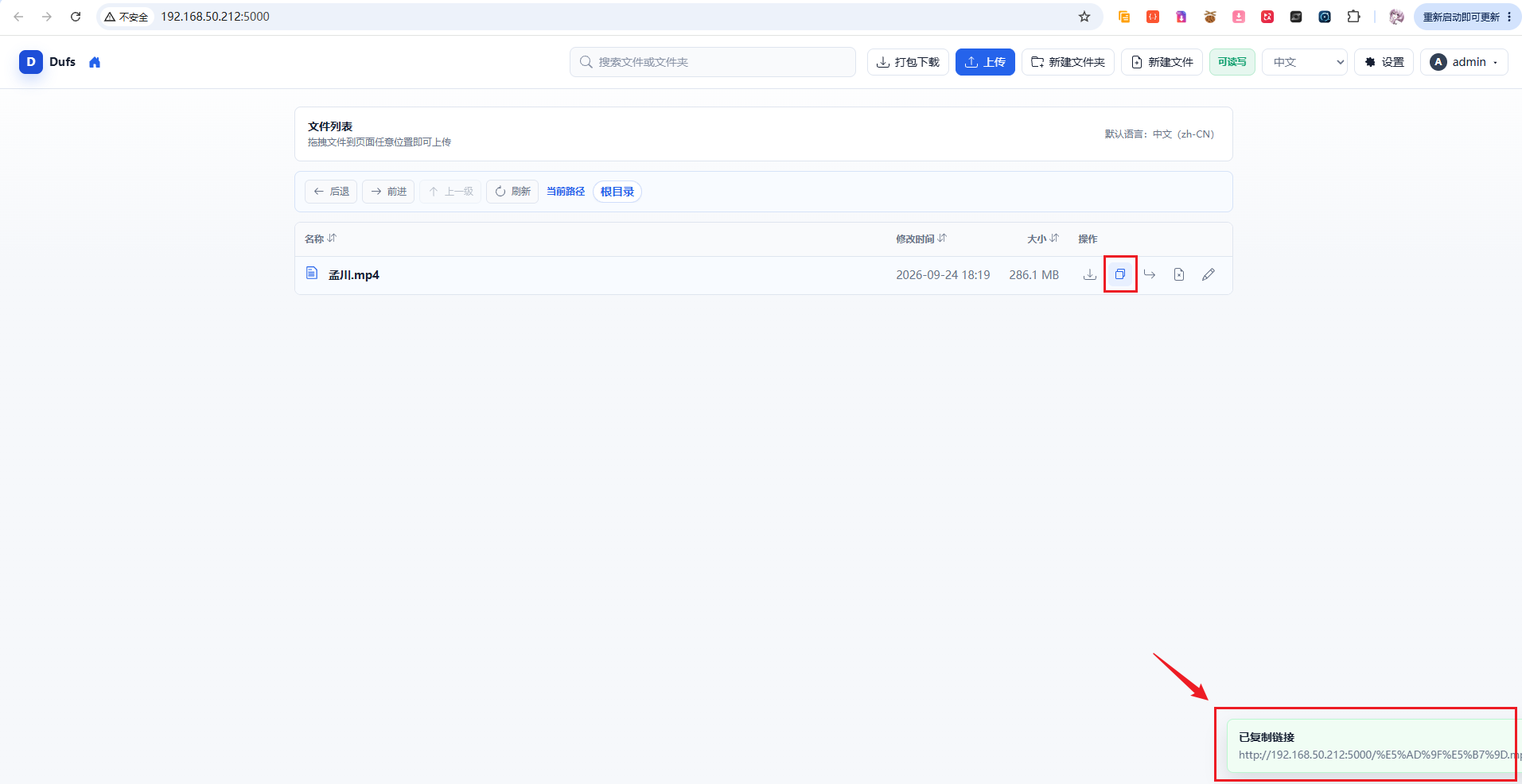Image resolution: width=1522 pixels, height=784 pixels.
Task: Click the 打包下载 button
Action: tap(908, 62)
